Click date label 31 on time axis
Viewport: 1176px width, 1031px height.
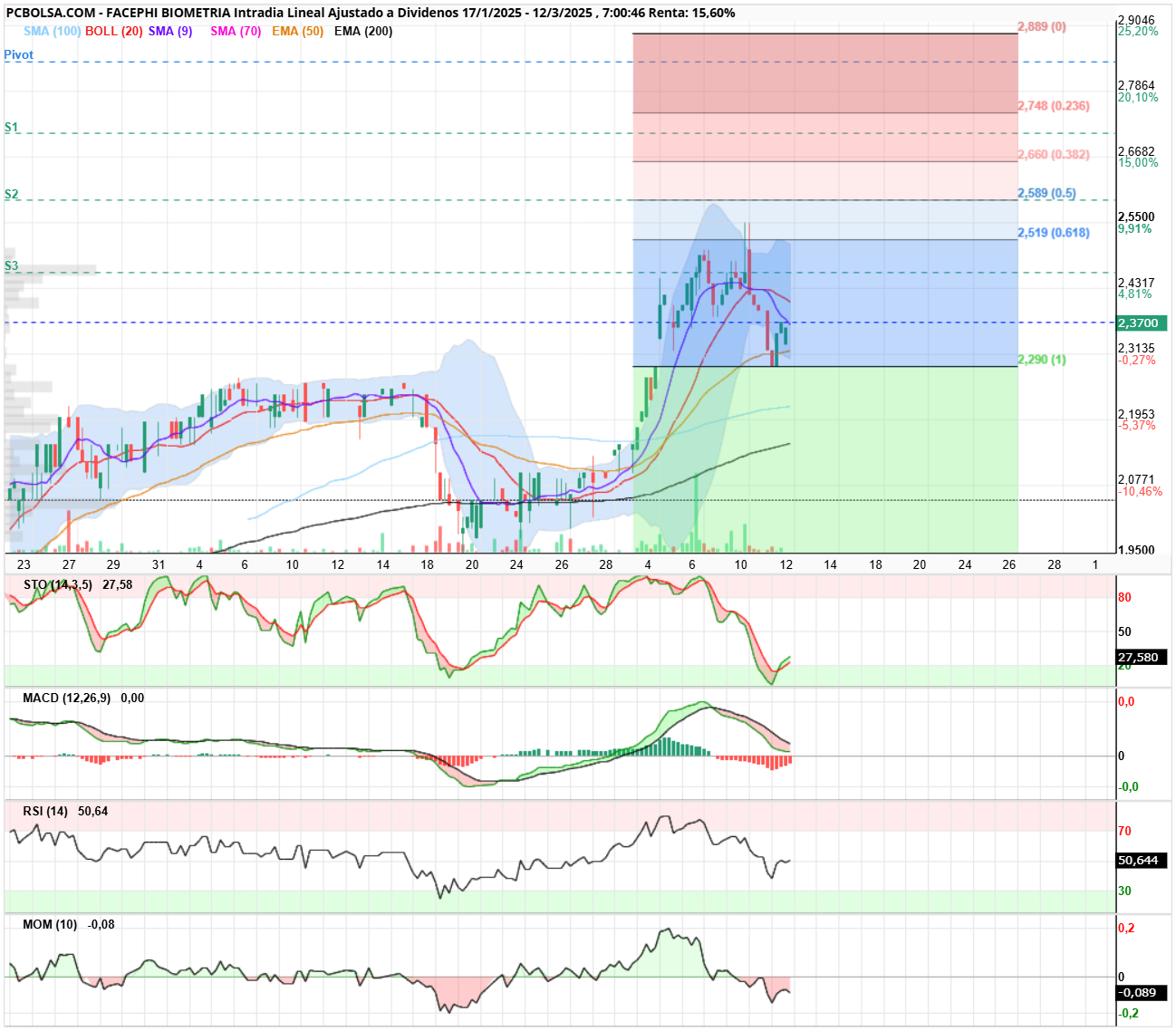click(x=159, y=564)
